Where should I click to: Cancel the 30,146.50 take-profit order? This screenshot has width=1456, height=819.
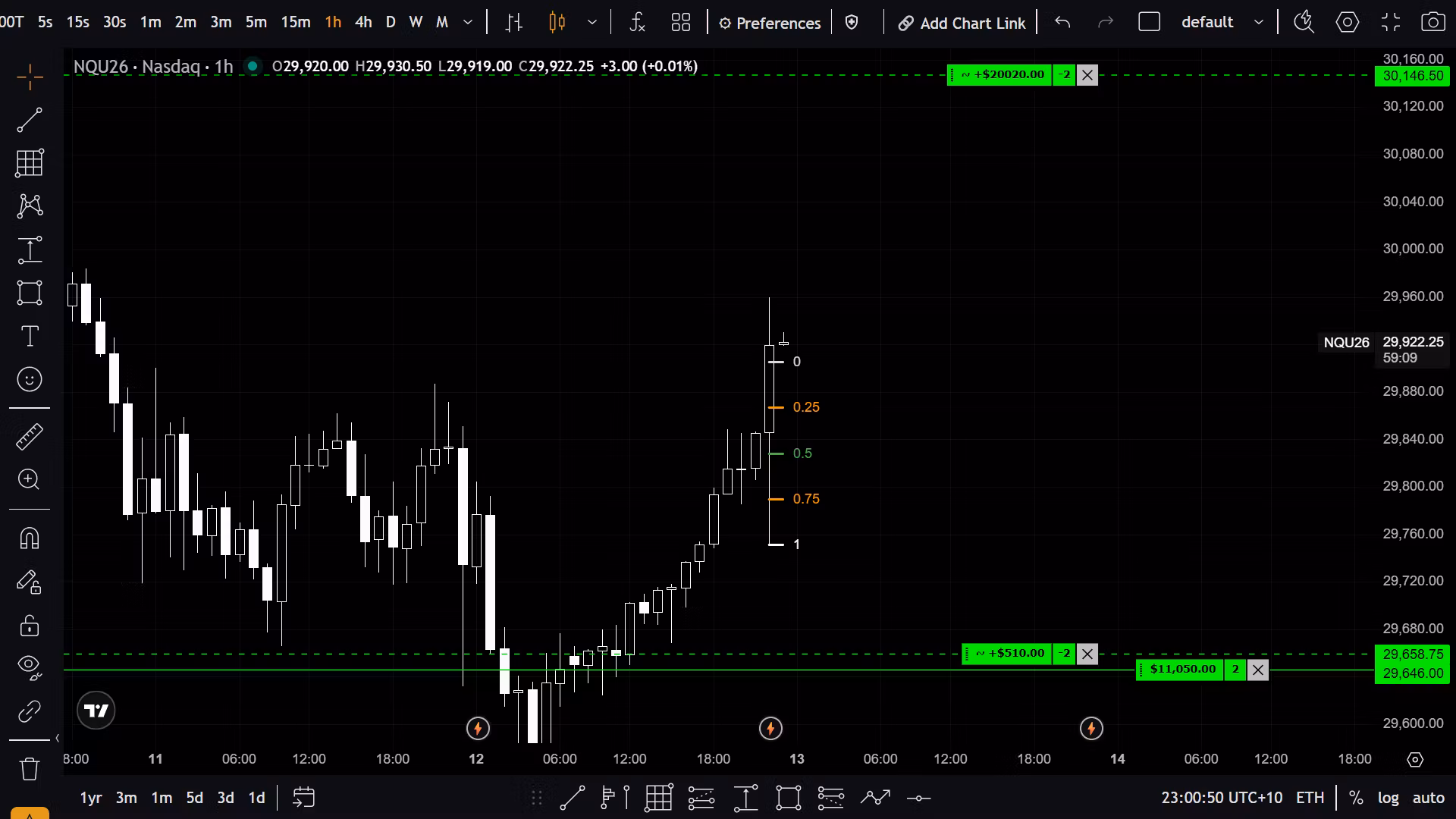[x=1087, y=75]
